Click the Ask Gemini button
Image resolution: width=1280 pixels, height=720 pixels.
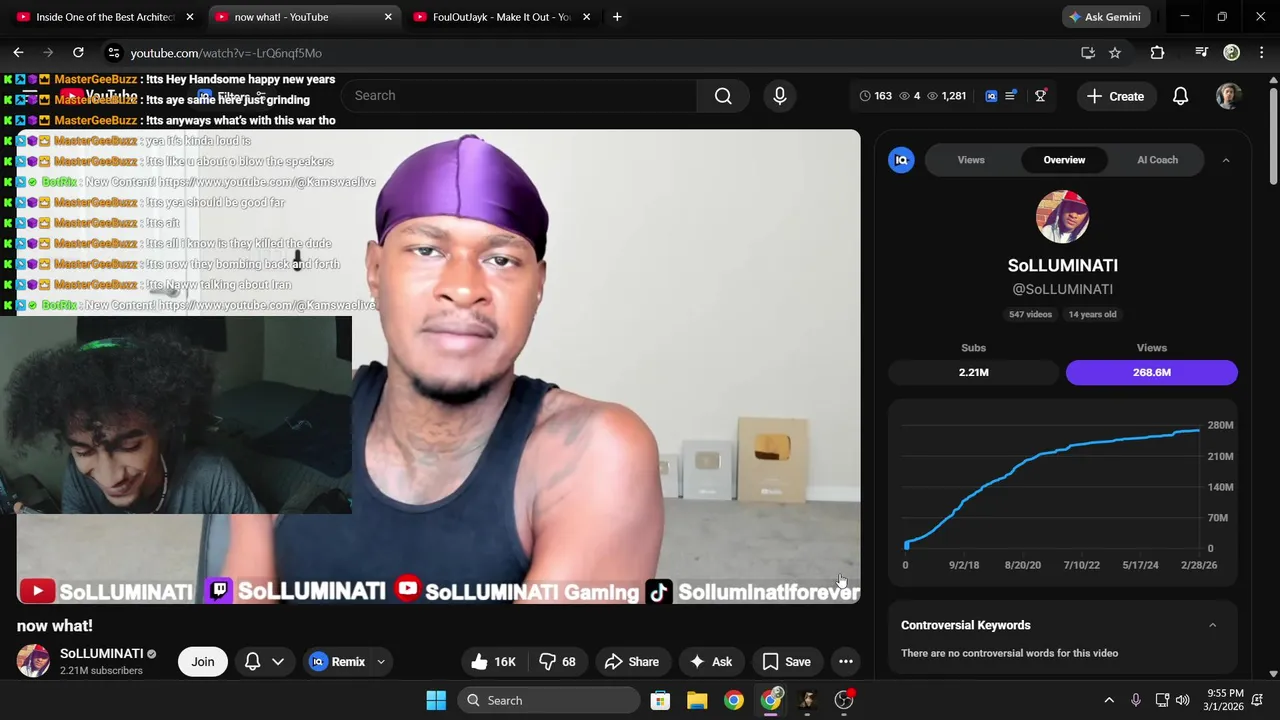(1105, 17)
